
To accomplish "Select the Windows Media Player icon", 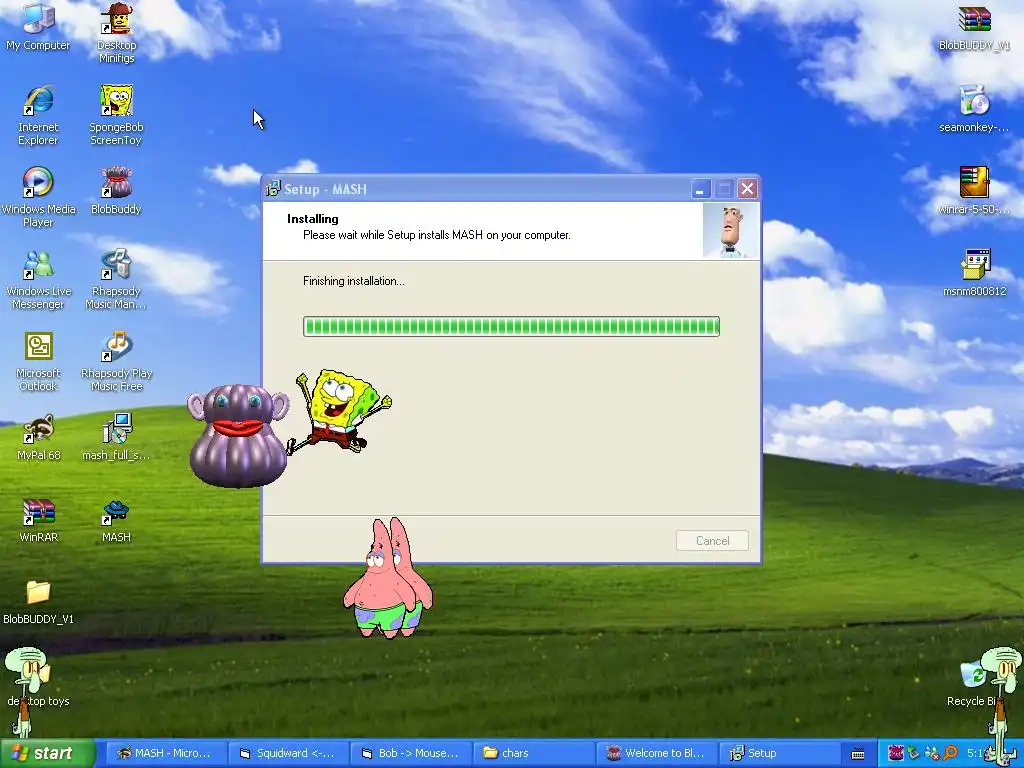I will (38, 197).
